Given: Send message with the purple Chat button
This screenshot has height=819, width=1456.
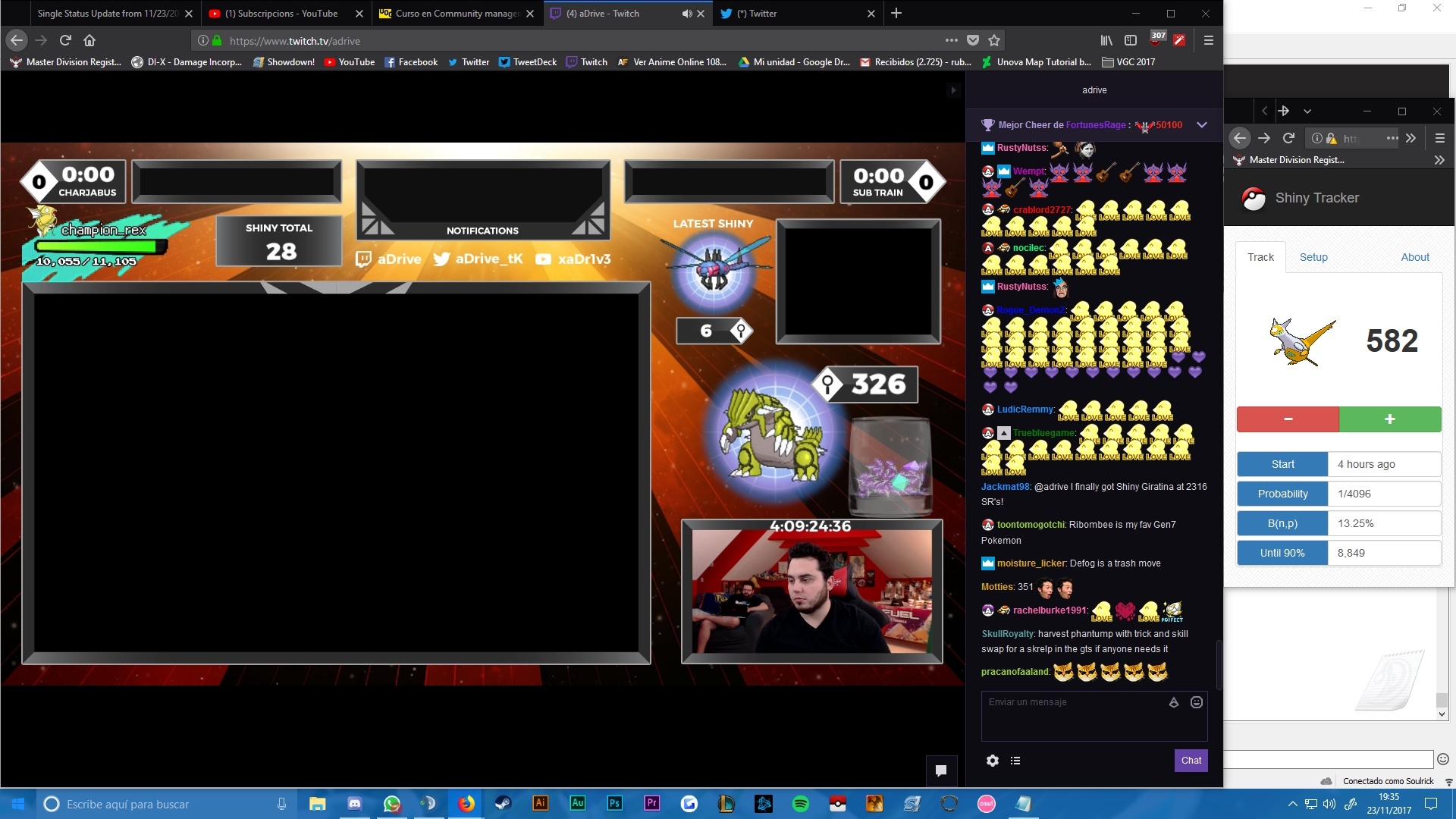Looking at the screenshot, I should pos(1191,761).
